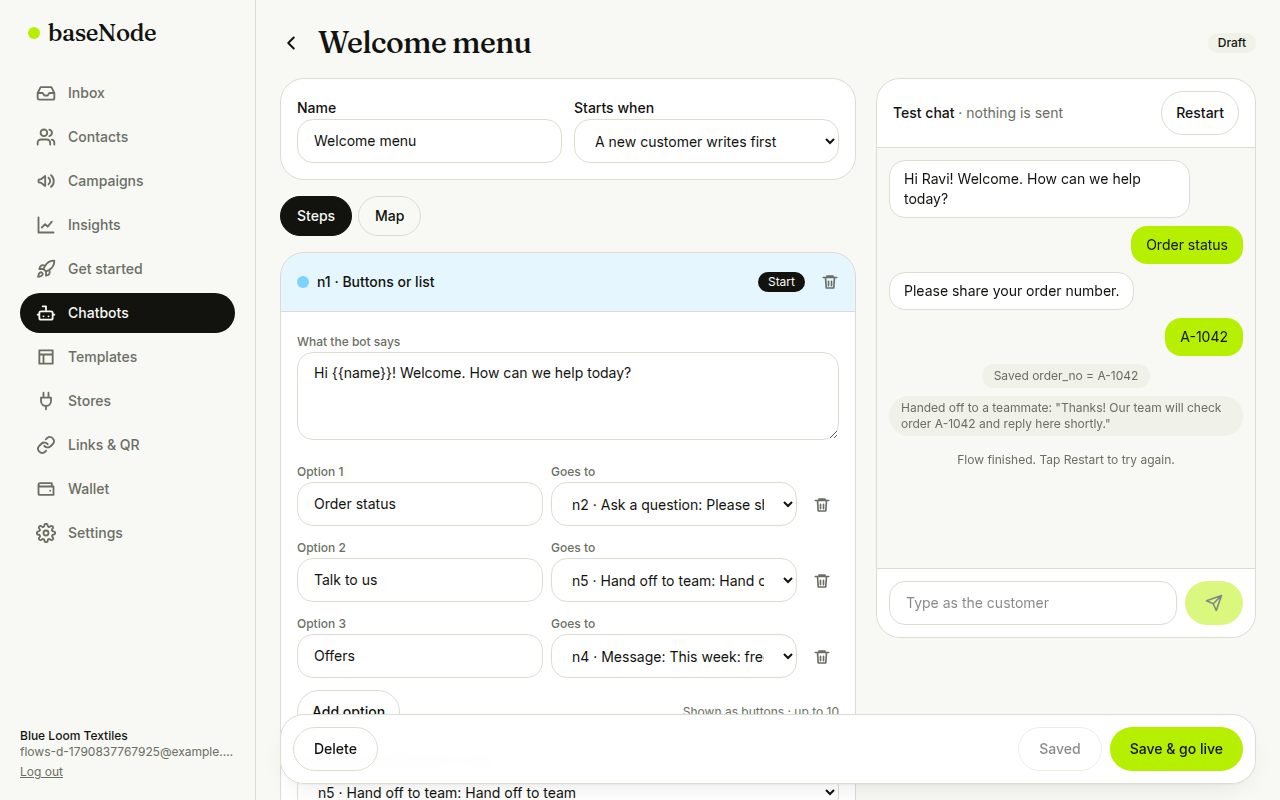The width and height of the screenshot is (1280, 800).
Task: Select the Saved order_no = A-1042 note
Action: click(1066, 376)
